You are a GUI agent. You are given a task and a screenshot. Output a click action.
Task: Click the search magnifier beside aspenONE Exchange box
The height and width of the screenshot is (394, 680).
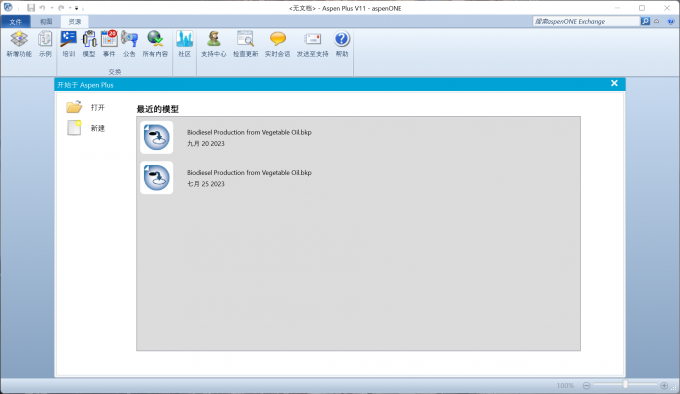point(645,21)
